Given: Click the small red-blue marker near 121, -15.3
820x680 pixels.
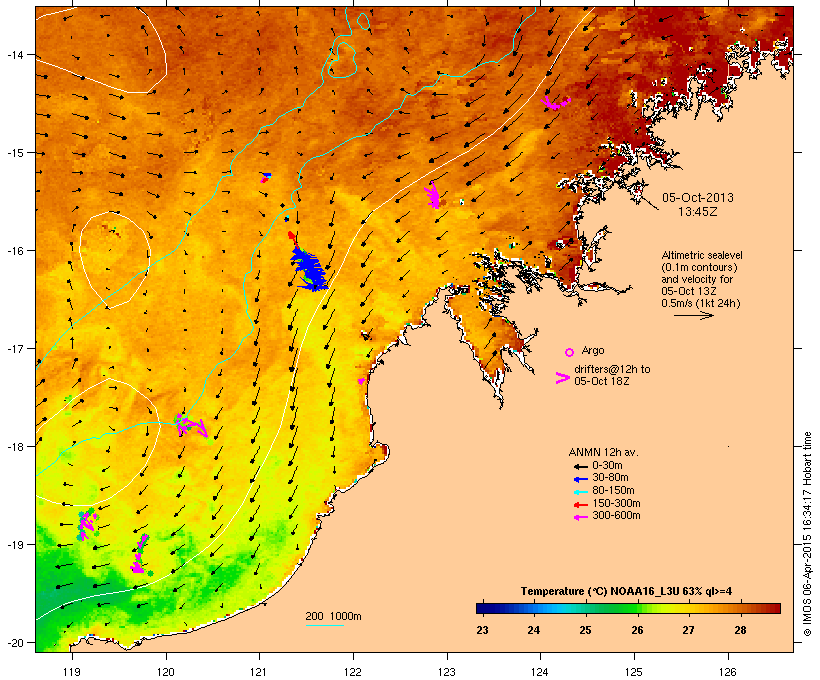Looking at the screenshot, I should point(266,177).
